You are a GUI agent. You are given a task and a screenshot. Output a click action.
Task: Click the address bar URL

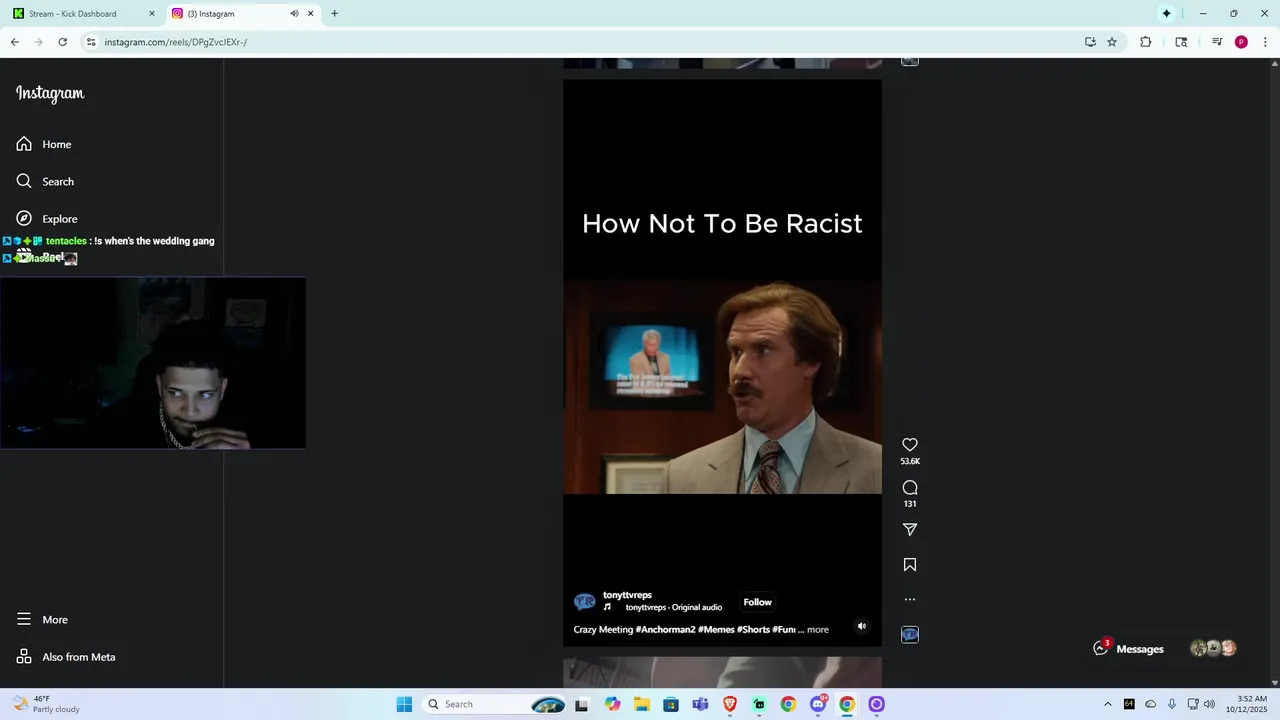point(176,42)
